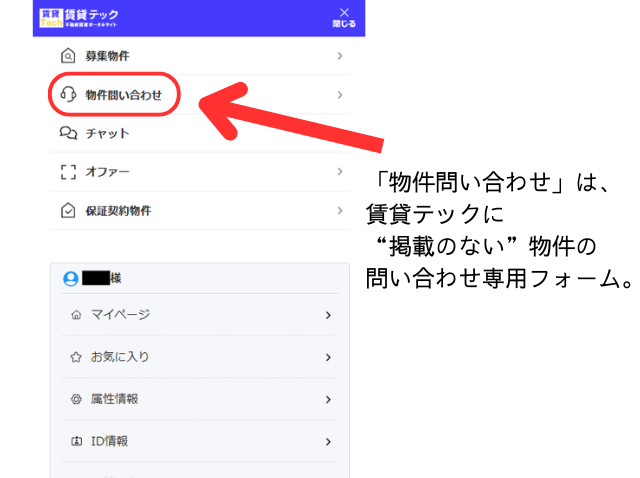
Task: Click the ID card icon beside ID情報
Action: (76, 441)
